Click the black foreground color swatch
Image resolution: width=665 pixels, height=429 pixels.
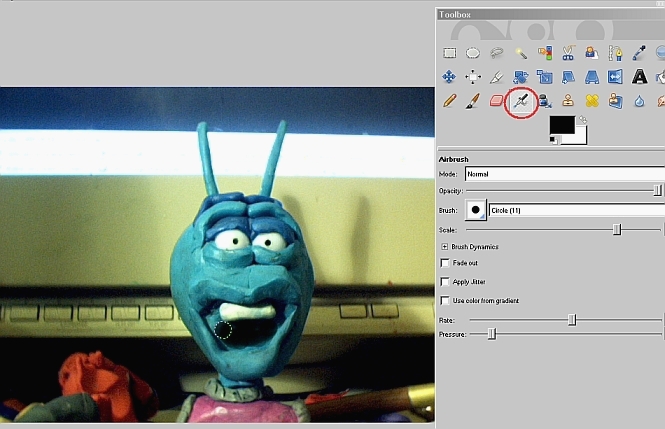point(559,124)
